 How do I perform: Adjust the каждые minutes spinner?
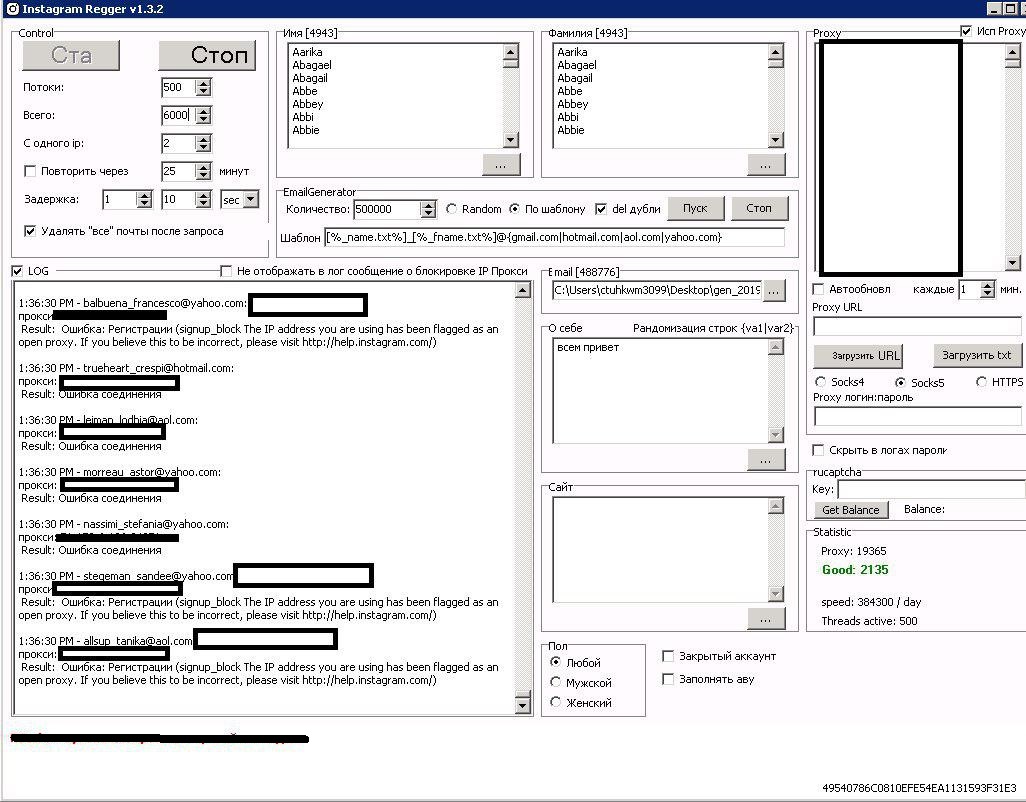(x=987, y=289)
